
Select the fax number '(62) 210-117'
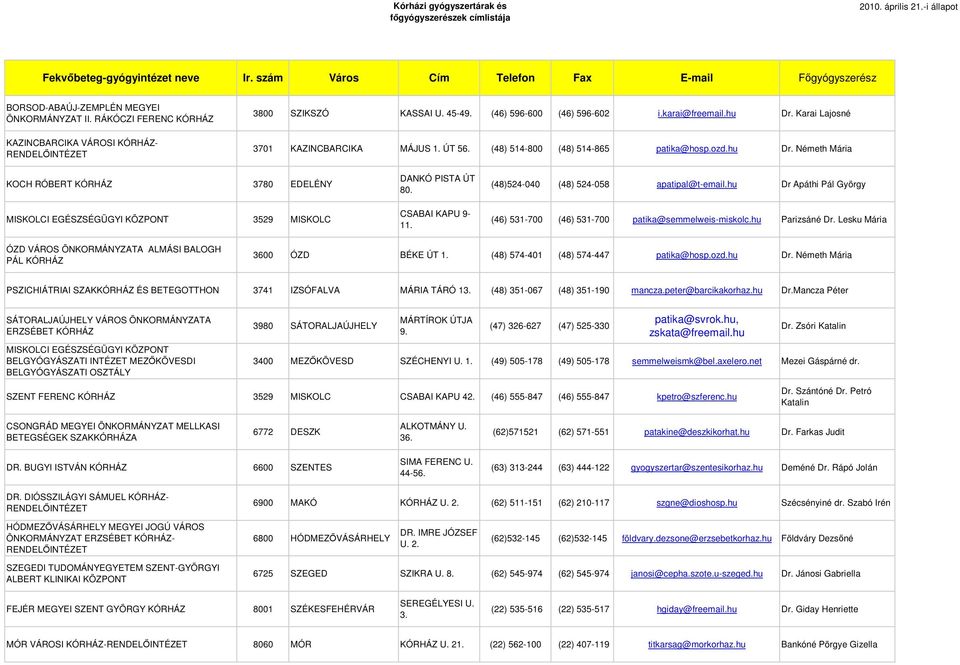click(x=583, y=503)
